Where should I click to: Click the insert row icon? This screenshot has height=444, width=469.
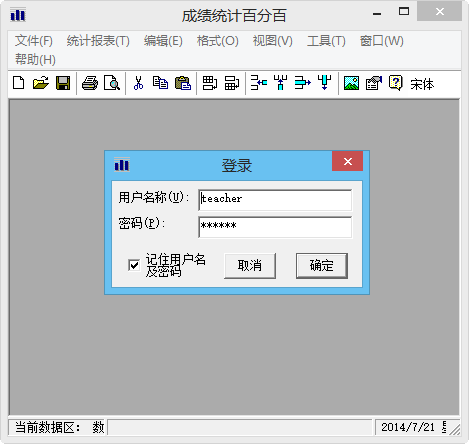tap(210, 83)
